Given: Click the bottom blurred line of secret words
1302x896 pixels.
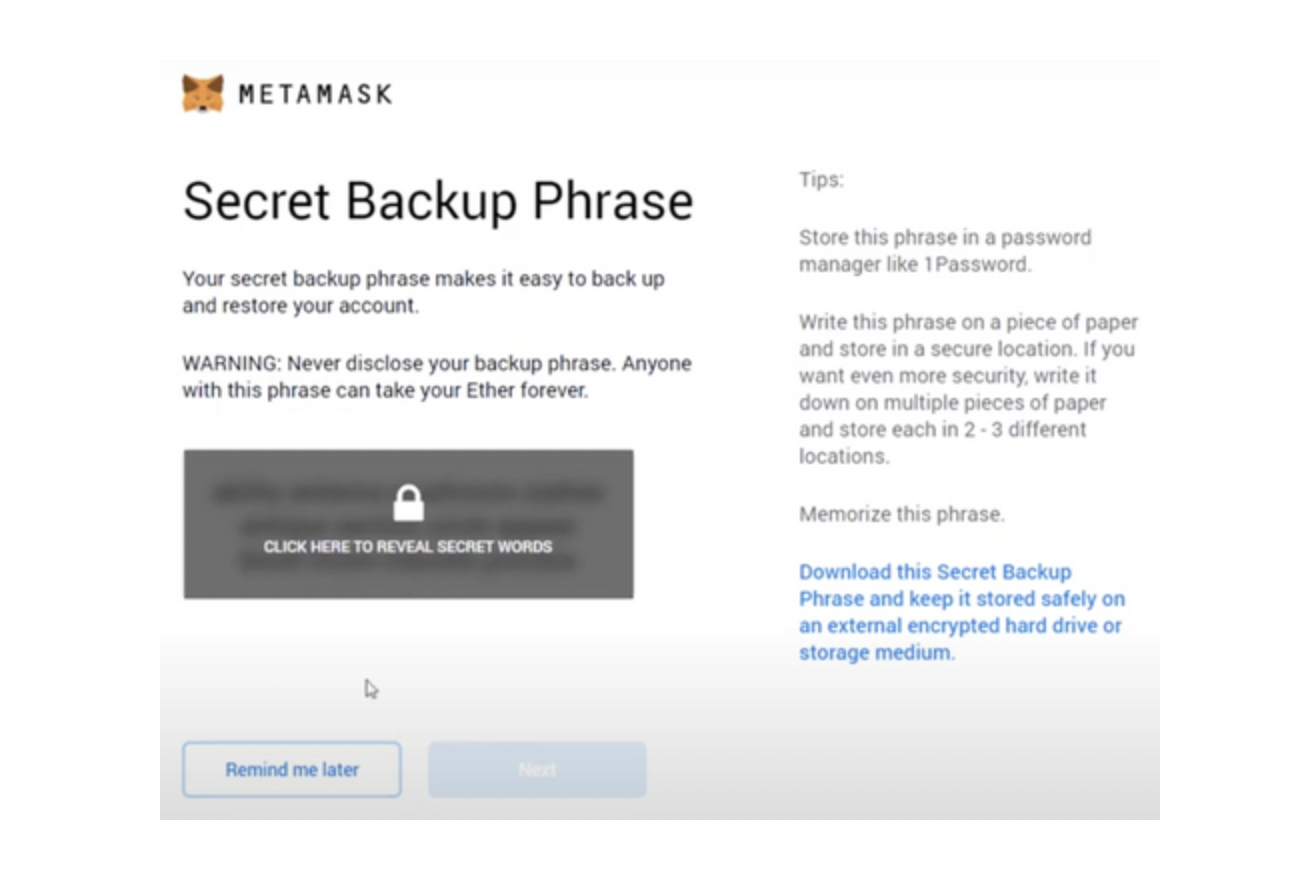Looking at the screenshot, I should coord(408,565).
